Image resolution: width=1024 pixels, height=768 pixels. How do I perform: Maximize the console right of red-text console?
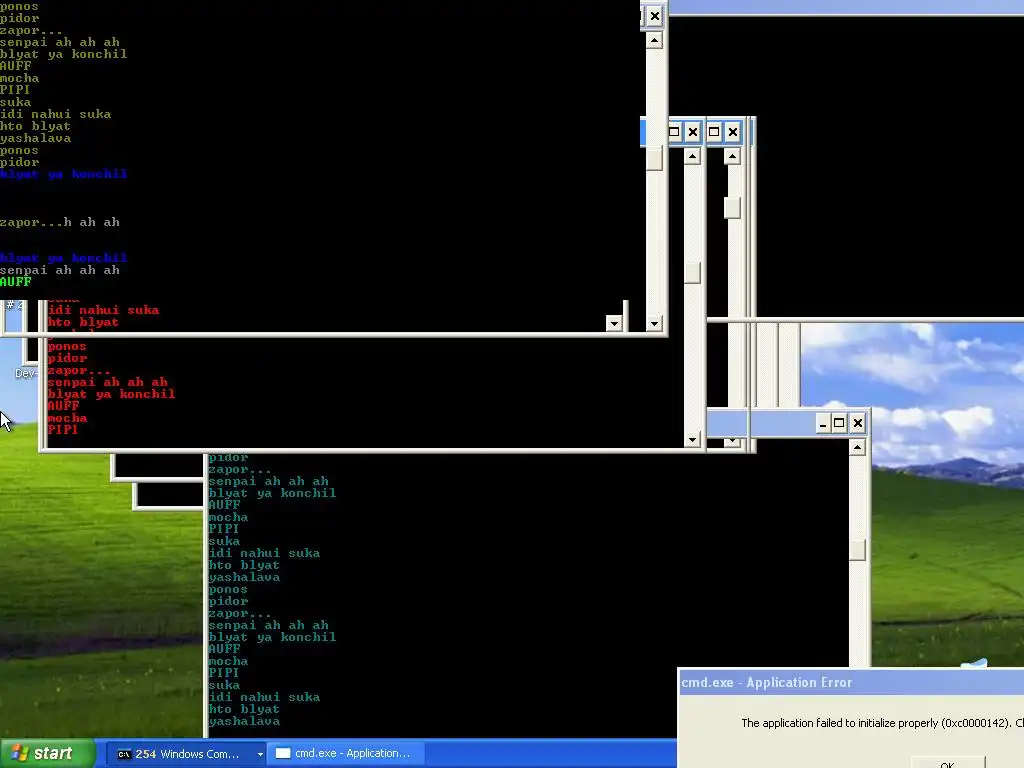point(714,133)
